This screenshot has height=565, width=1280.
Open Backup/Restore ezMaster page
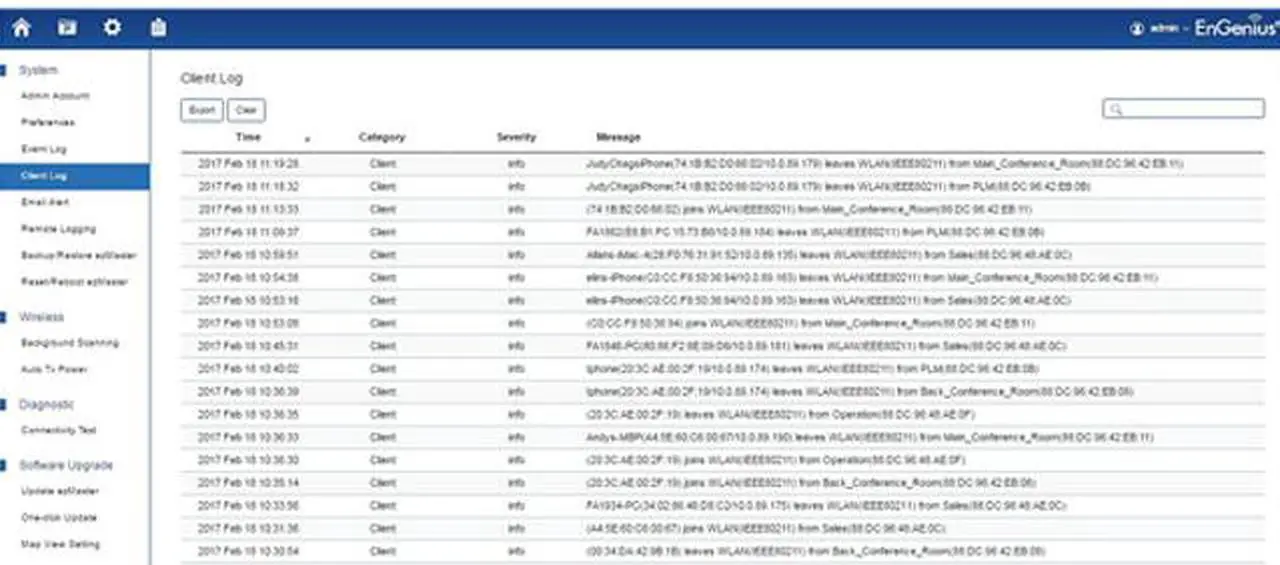click(78, 255)
